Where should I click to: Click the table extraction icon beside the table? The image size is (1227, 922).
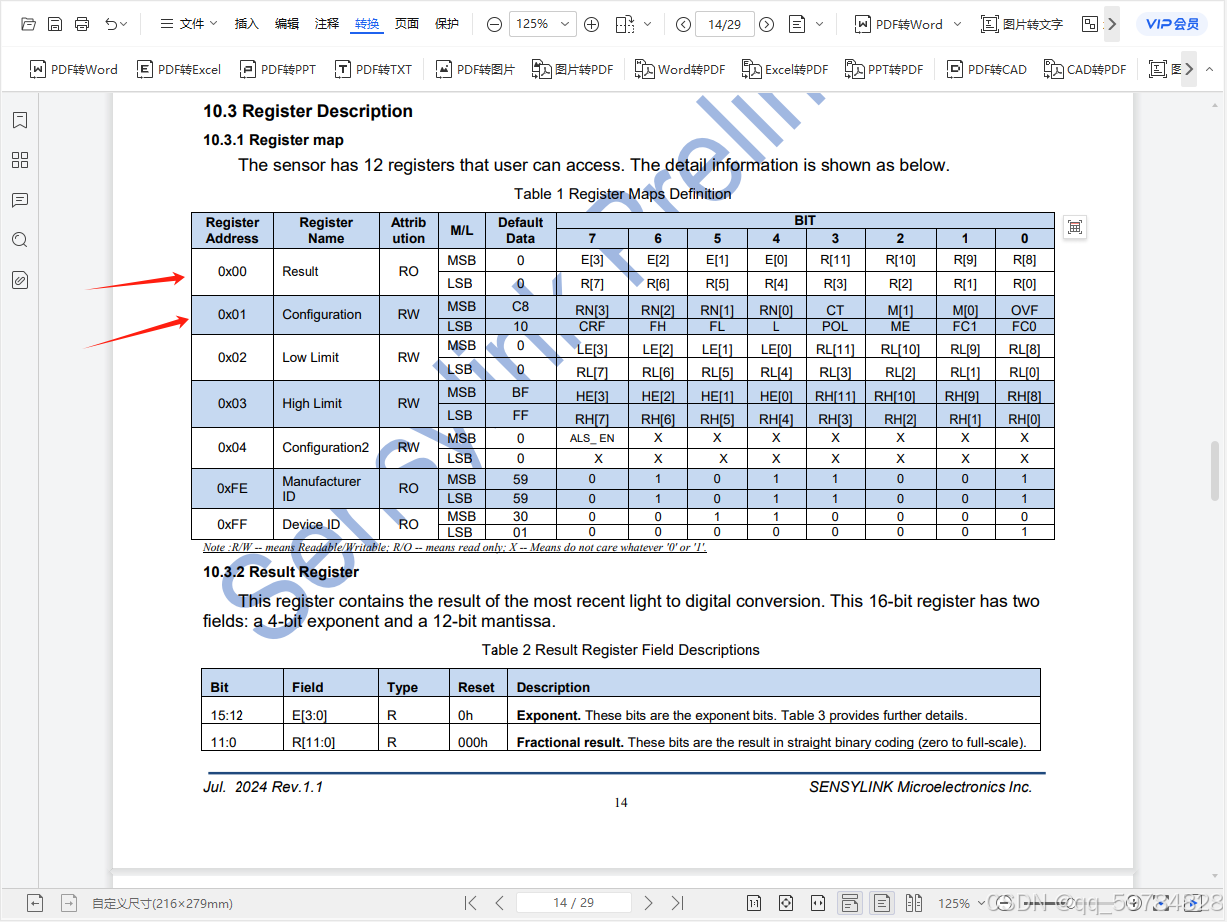coord(1075,228)
